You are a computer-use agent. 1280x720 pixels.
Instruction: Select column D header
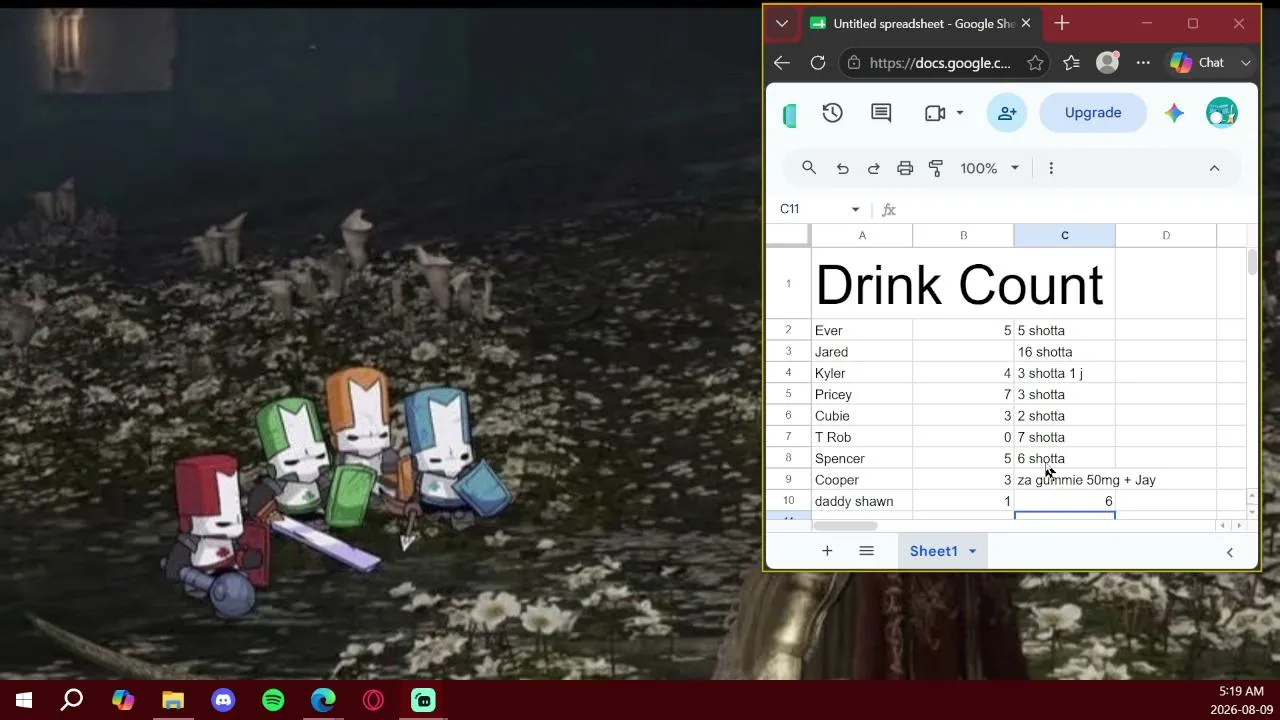point(1166,235)
